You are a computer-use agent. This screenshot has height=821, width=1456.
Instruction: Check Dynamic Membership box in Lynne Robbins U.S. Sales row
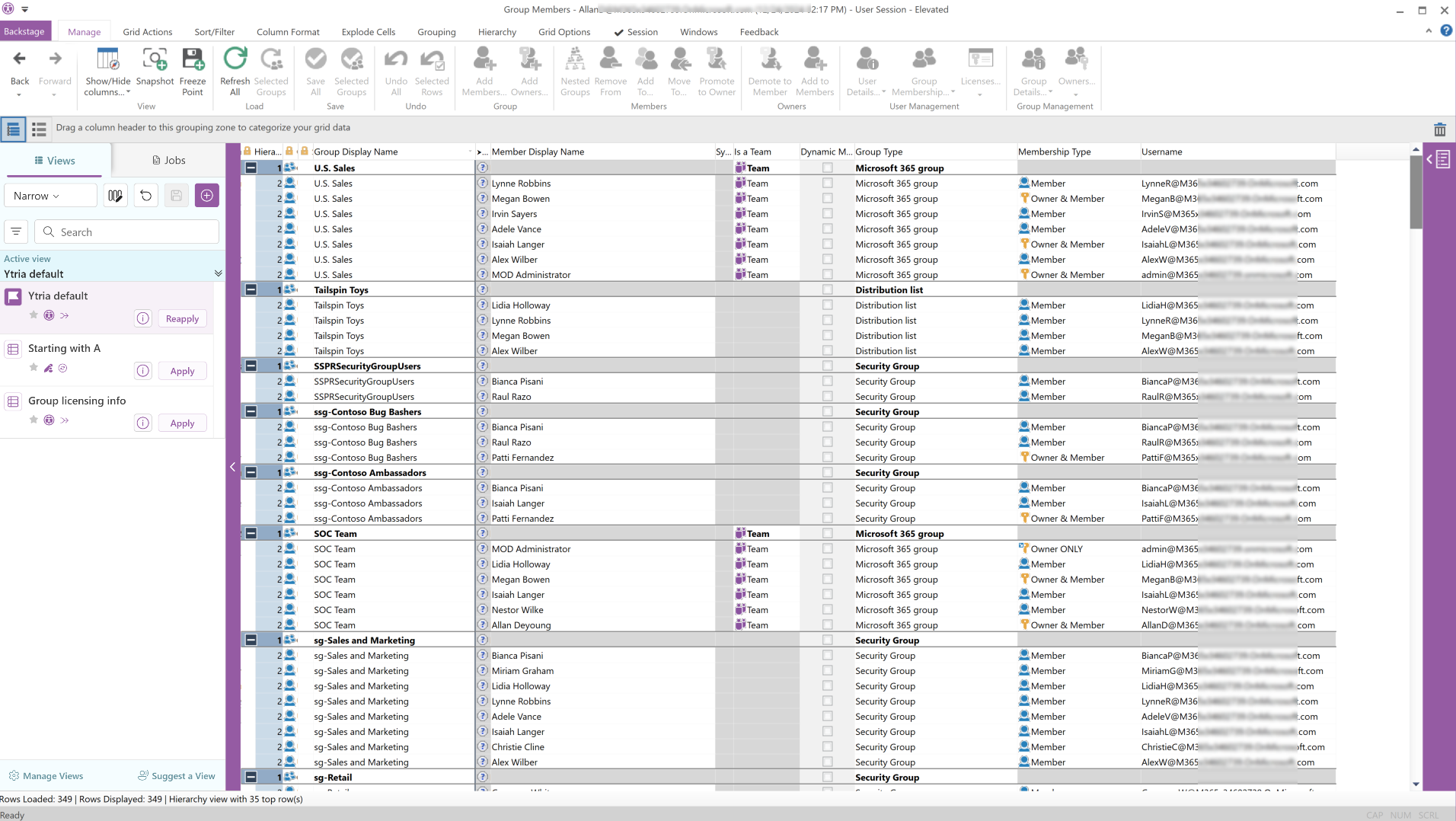tap(827, 184)
